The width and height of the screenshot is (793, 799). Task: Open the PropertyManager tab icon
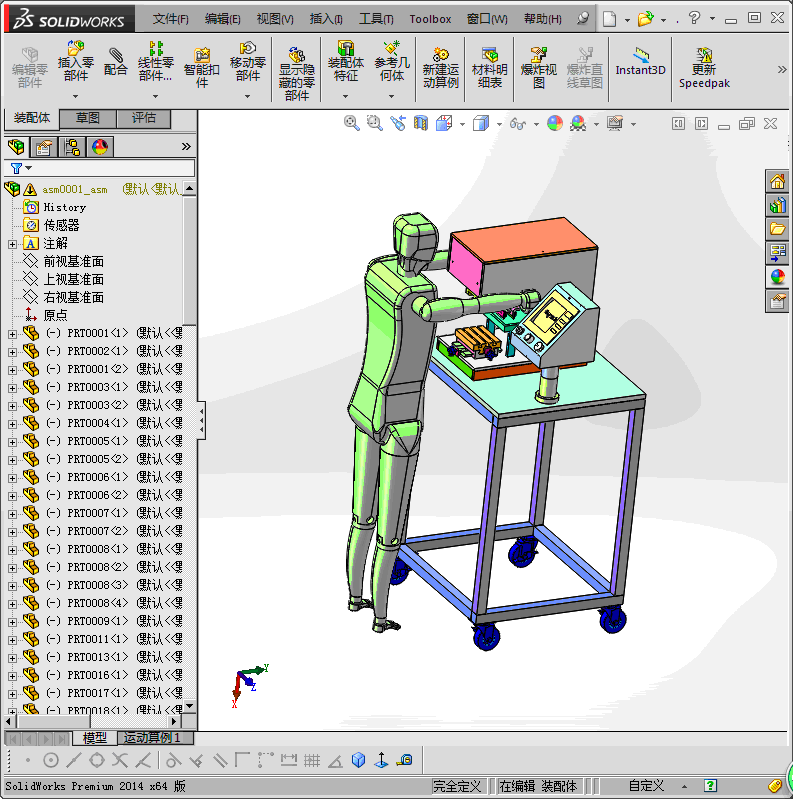click(44, 147)
